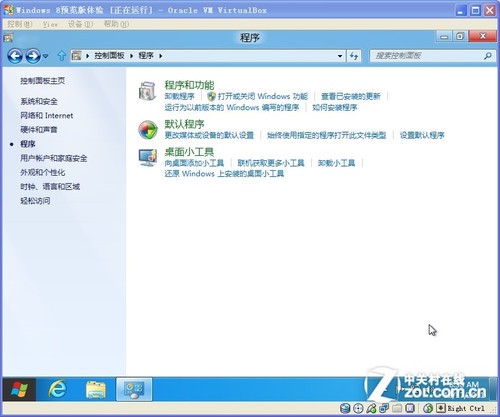500x417 pixels.
Task: Go up one level with up arrow
Action: pos(61,56)
